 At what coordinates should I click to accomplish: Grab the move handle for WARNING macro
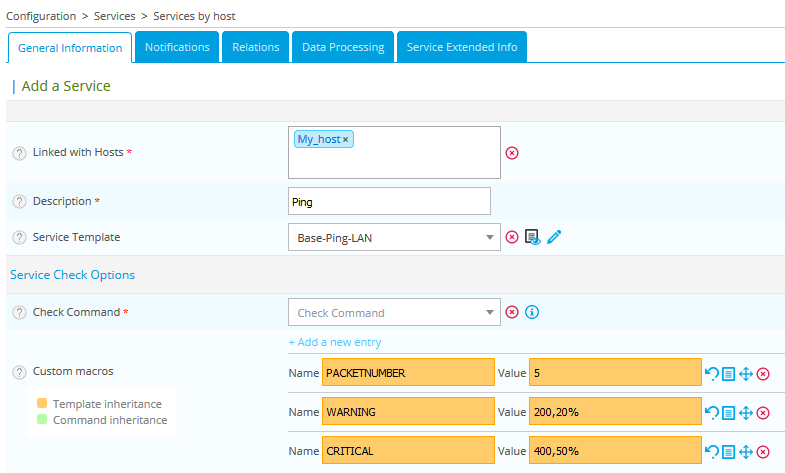pos(746,412)
